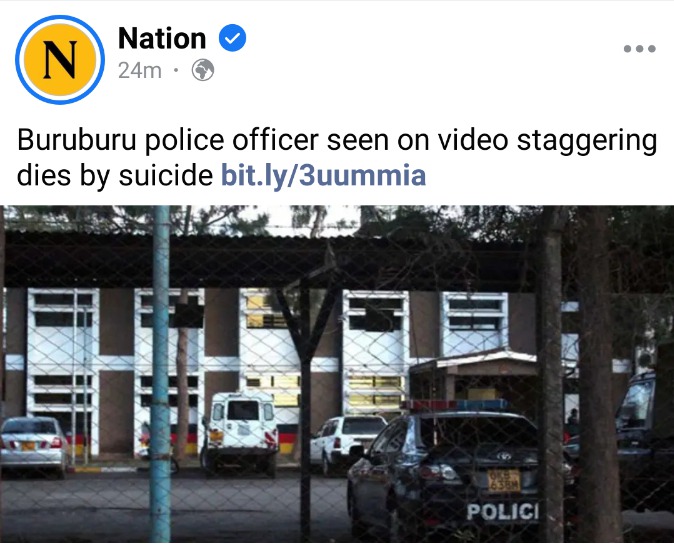
Task: Open the police station photo
Action: 337,374
